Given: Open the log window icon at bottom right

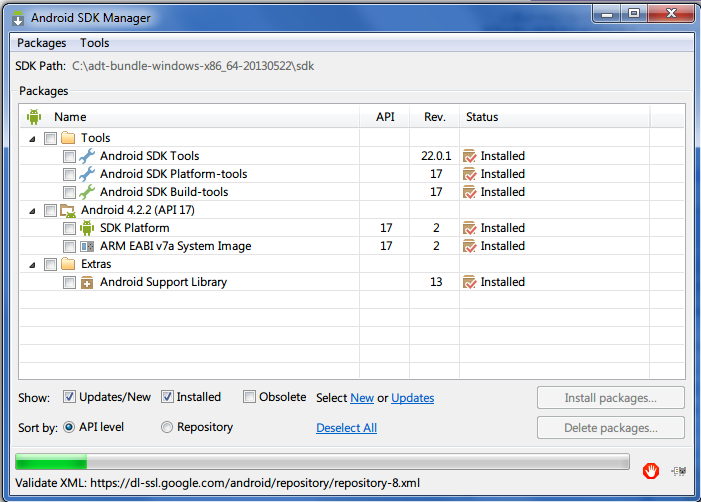Looking at the screenshot, I should 679,469.
